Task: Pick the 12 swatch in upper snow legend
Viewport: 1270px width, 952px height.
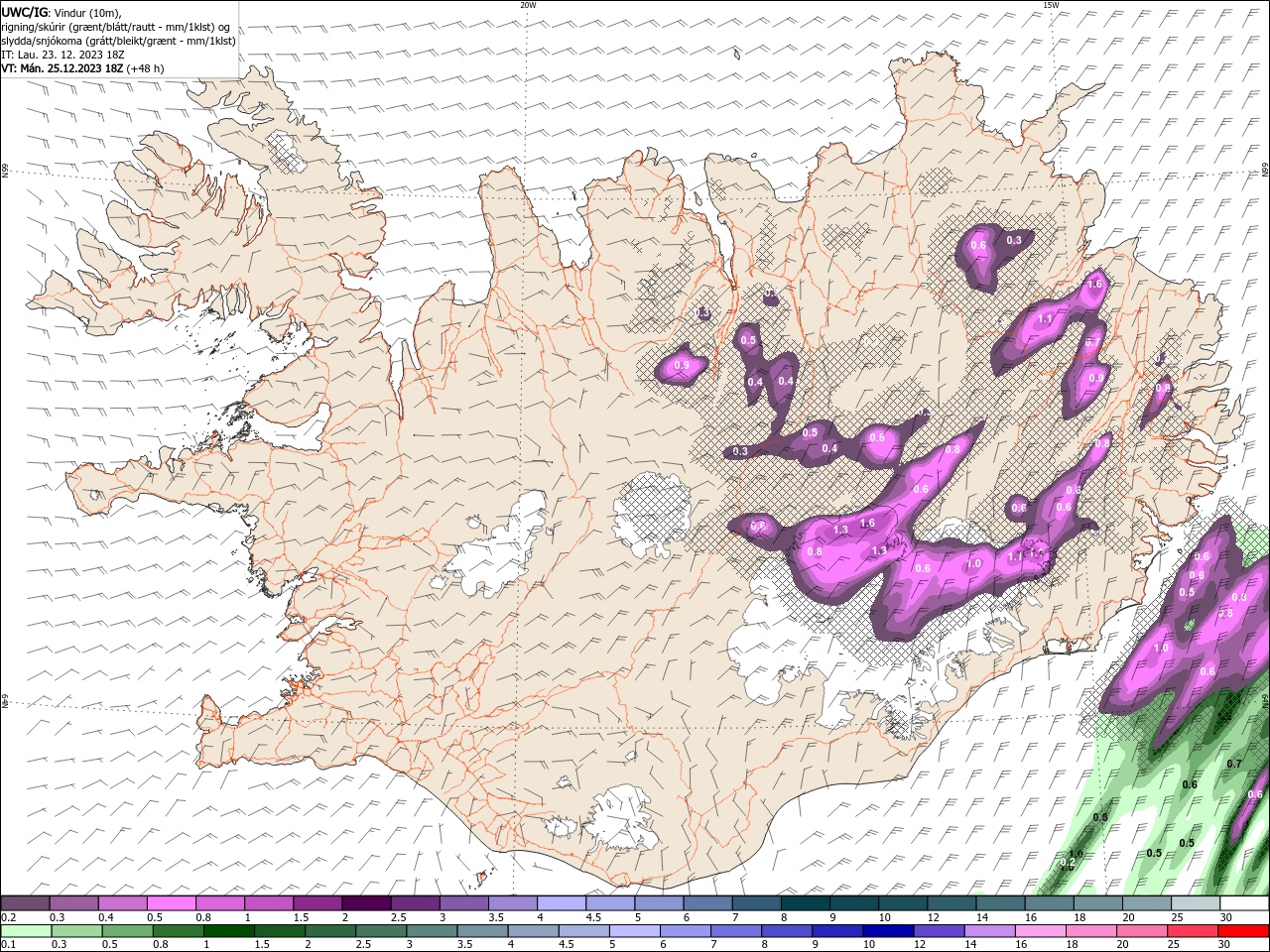Action: pyautogui.click(x=952, y=903)
